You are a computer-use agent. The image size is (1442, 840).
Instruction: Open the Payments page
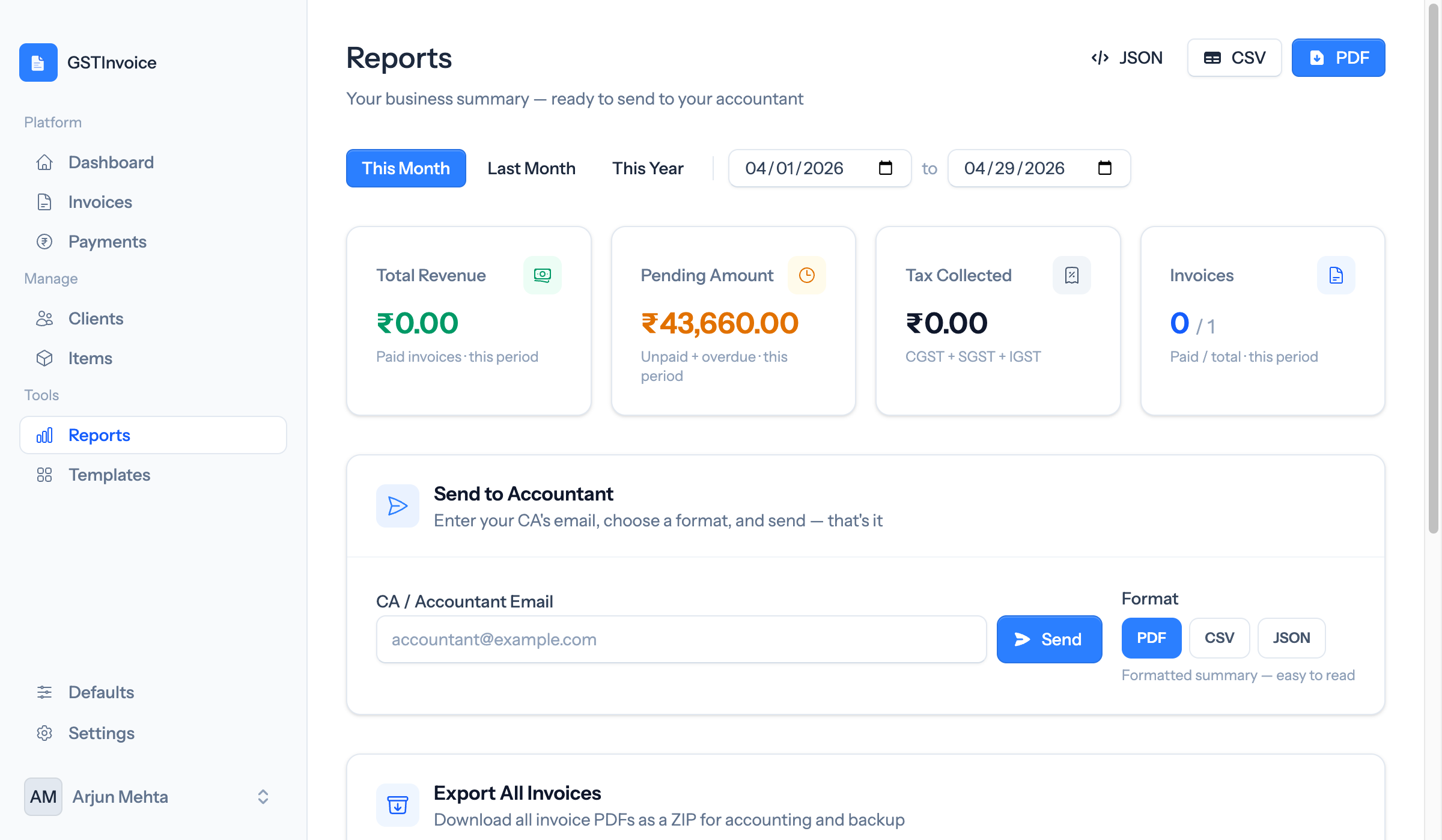[153, 242]
